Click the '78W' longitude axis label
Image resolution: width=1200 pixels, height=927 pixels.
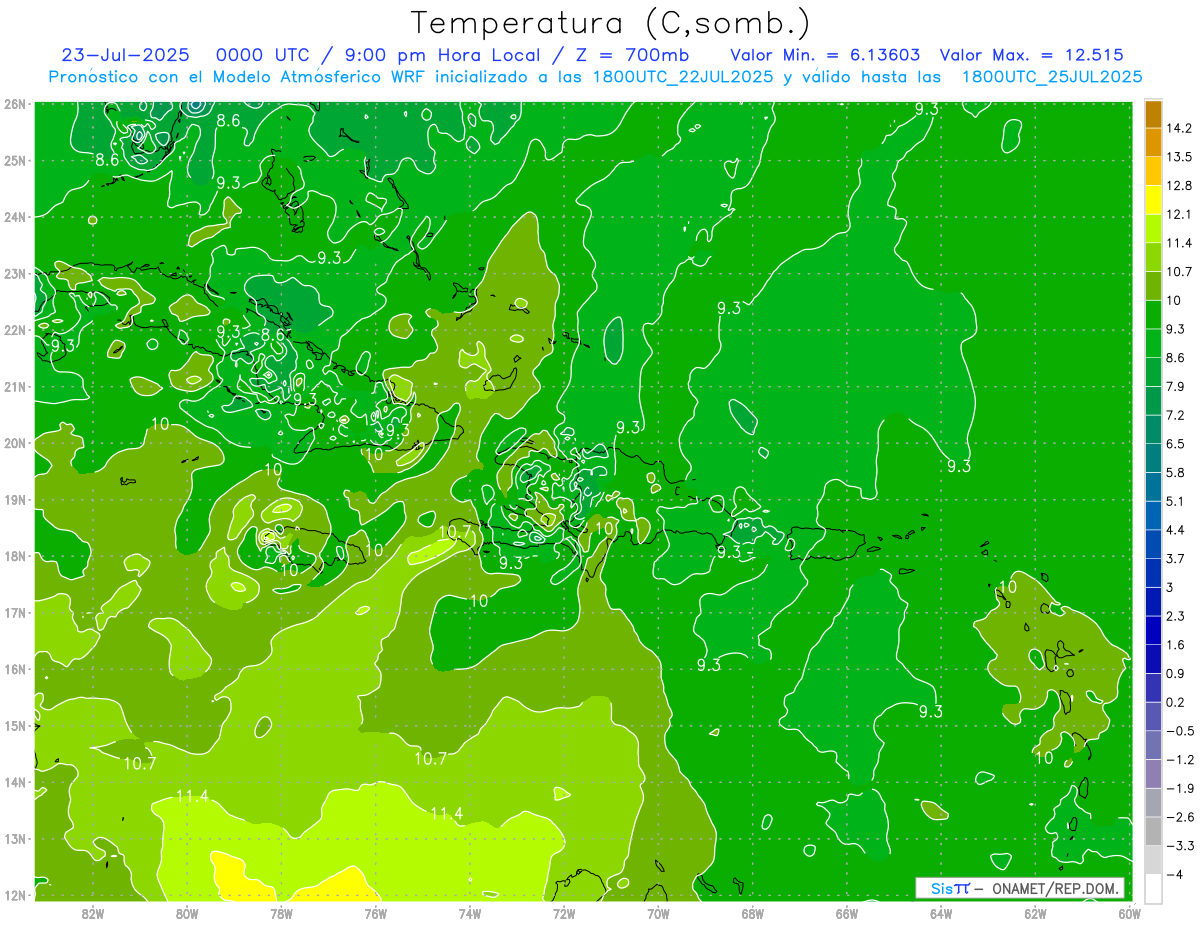[281, 913]
